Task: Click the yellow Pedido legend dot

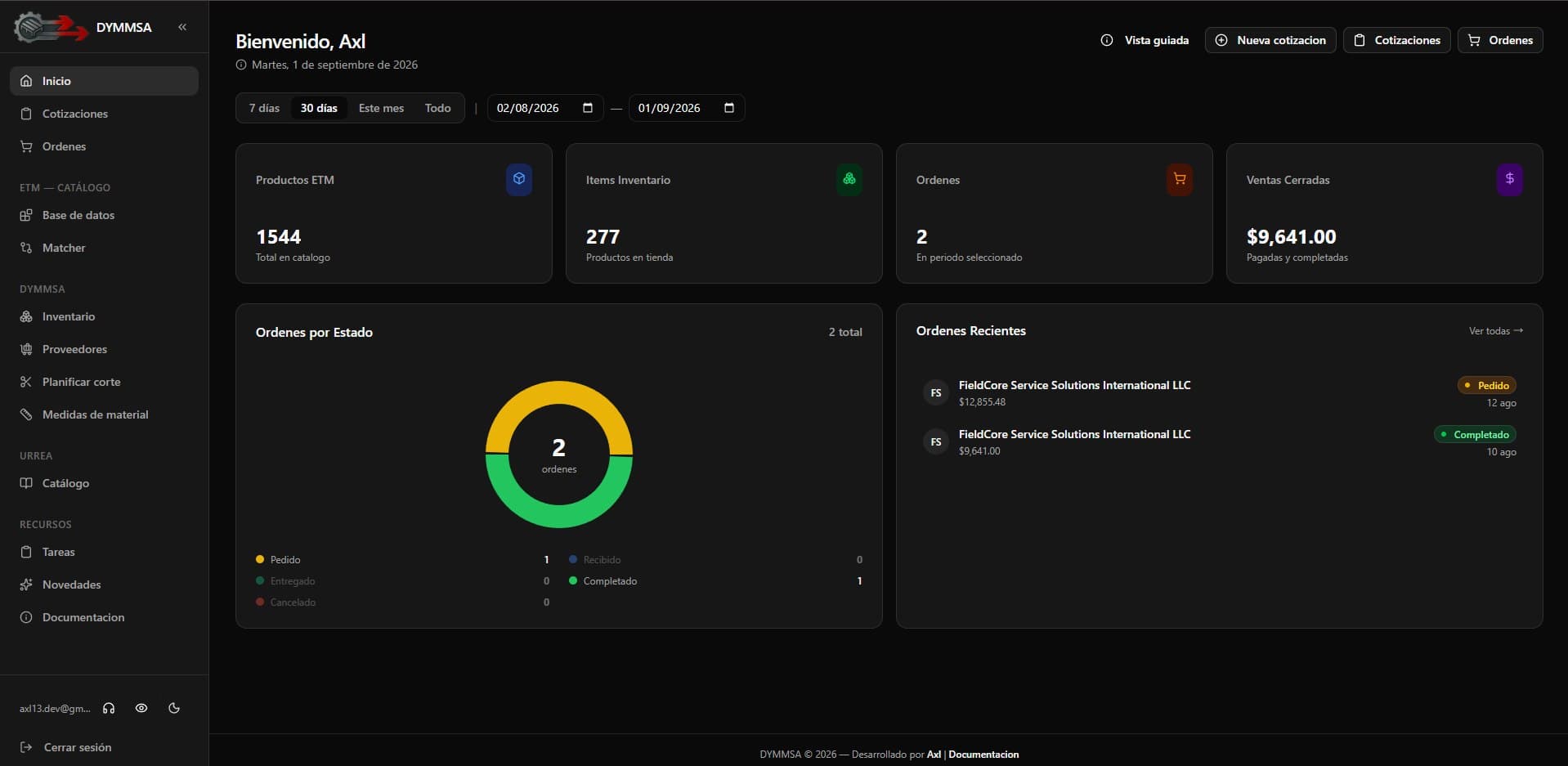Action: click(260, 559)
